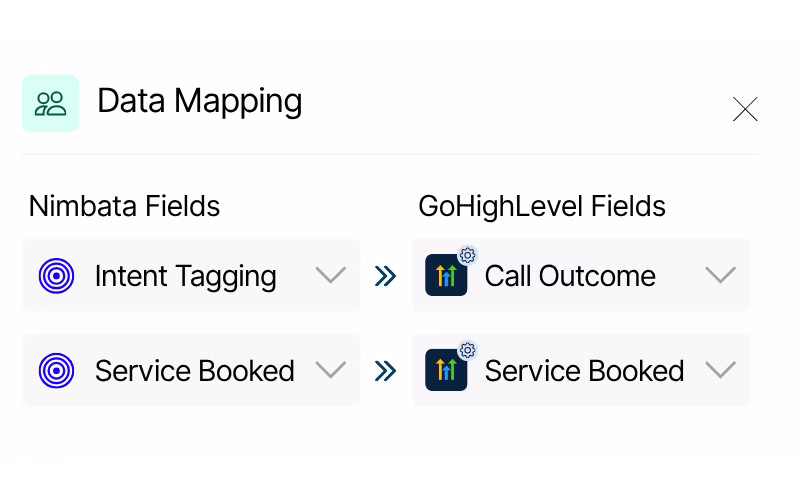
Task: Open the GoHighLevel Service Booked field selector
Action: (581, 370)
